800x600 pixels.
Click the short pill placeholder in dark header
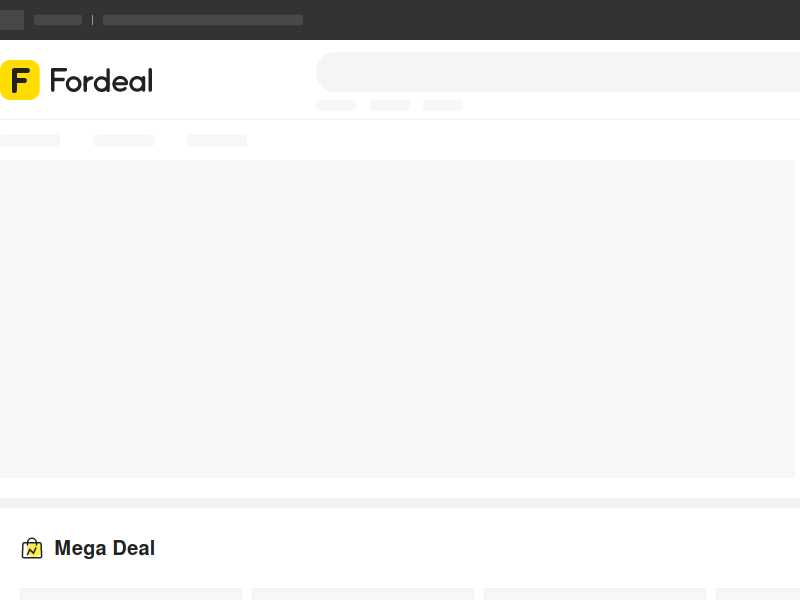tap(58, 20)
